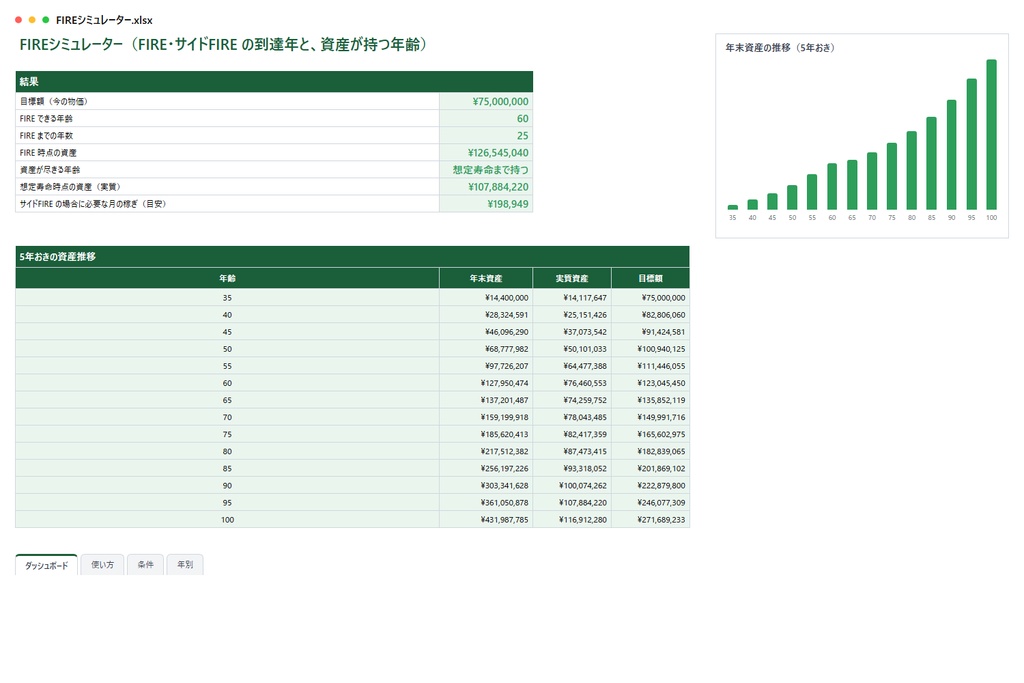The image size is (1024, 683).
Task: Open the 年別 sheet tab
Action: pyautogui.click(x=185, y=565)
